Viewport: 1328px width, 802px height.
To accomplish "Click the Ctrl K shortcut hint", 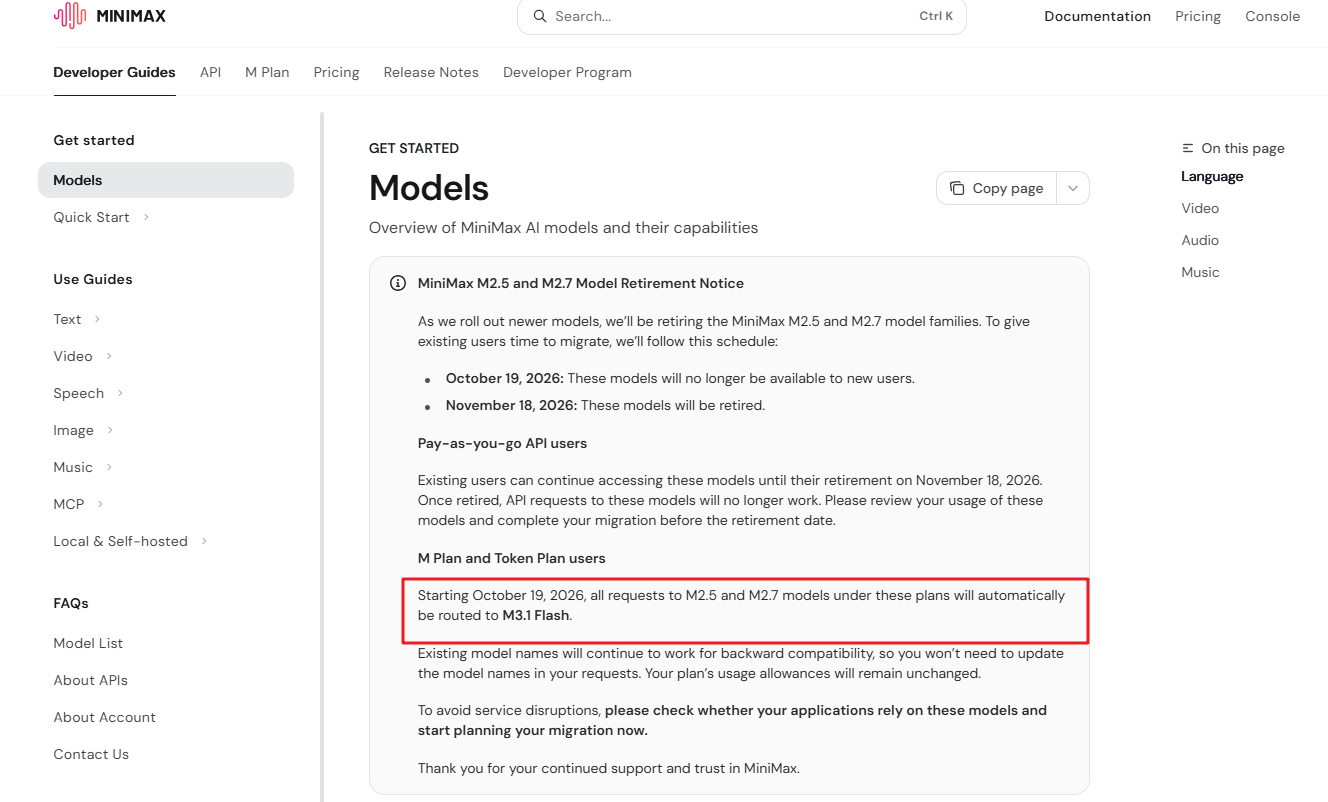I will pos(936,16).
